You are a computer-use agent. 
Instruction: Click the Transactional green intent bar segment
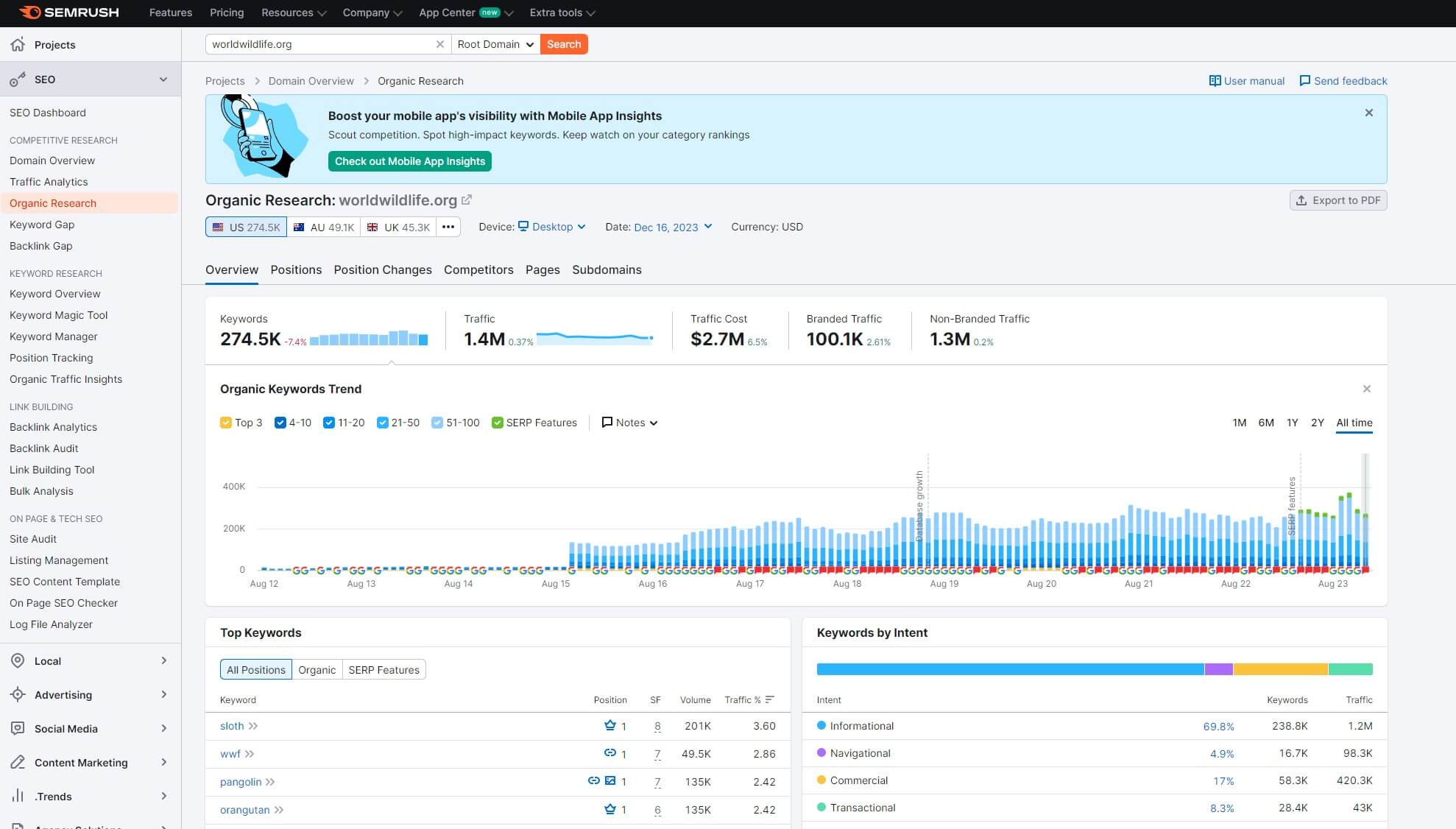1351,669
